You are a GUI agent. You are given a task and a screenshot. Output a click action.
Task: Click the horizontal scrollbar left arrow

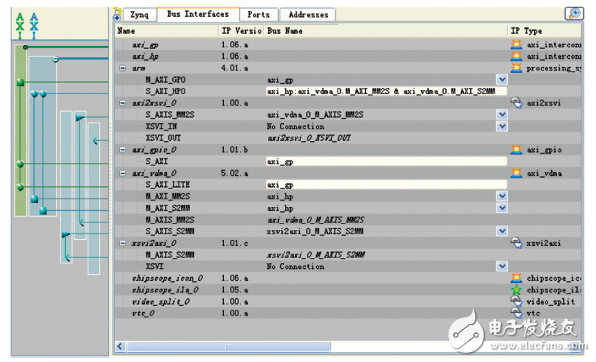pyautogui.click(x=120, y=346)
